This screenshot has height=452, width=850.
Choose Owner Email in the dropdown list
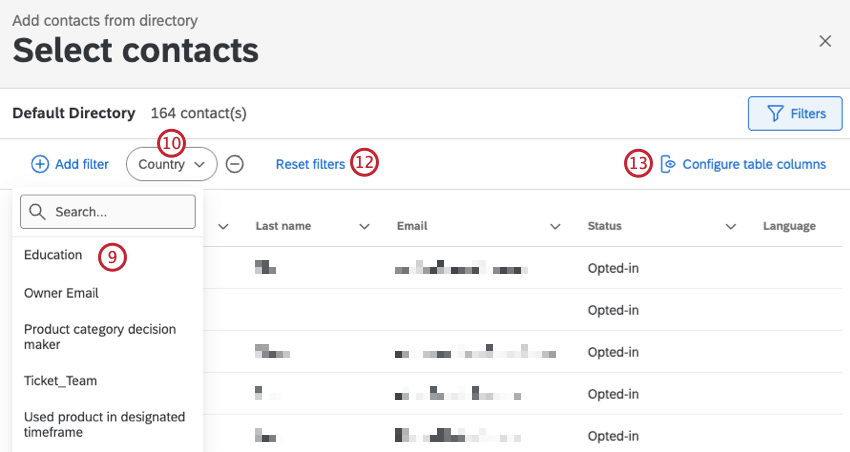(61, 293)
